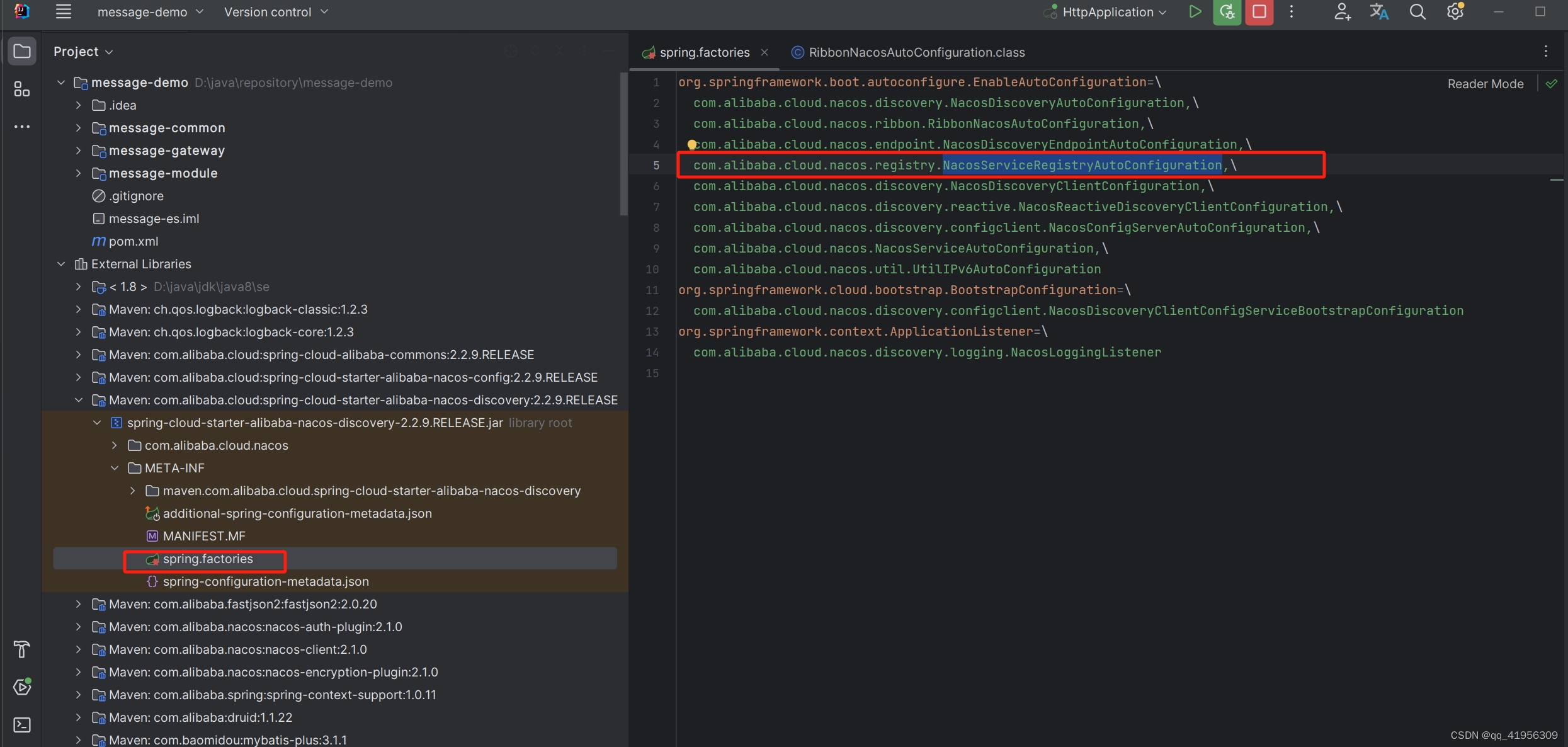The height and width of the screenshot is (747, 1568).
Task: Expand com.alibaba.cloud.nacos package
Action: tap(115, 445)
